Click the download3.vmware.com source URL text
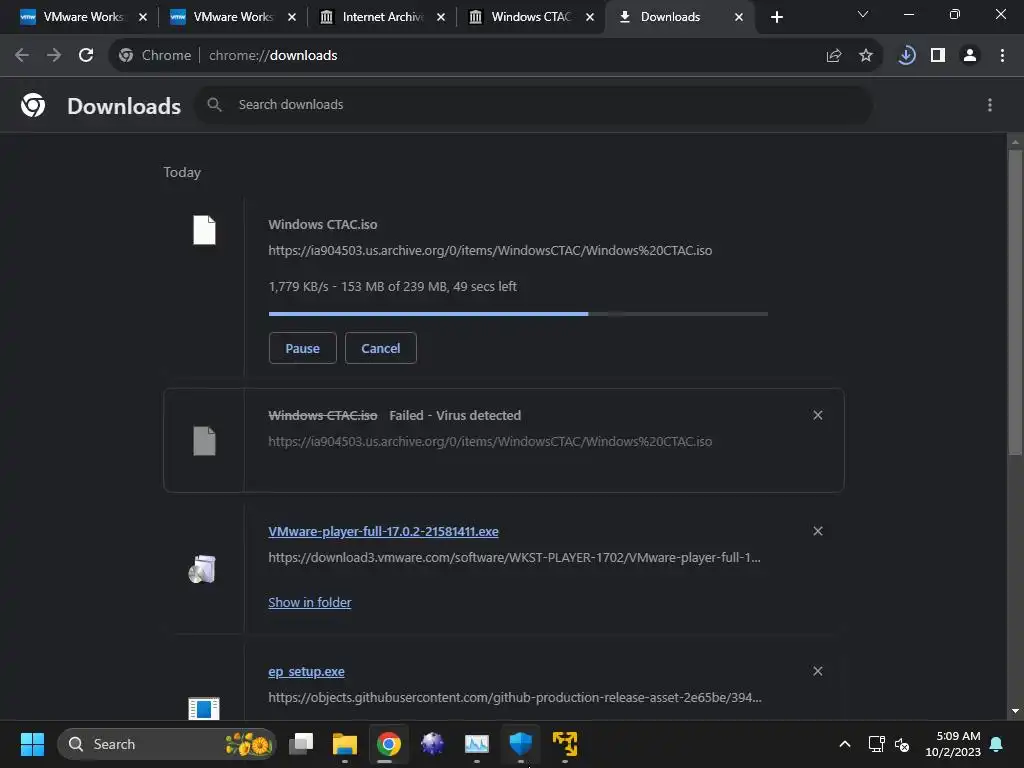The height and width of the screenshot is (768, 1024). tap(514, 558)
